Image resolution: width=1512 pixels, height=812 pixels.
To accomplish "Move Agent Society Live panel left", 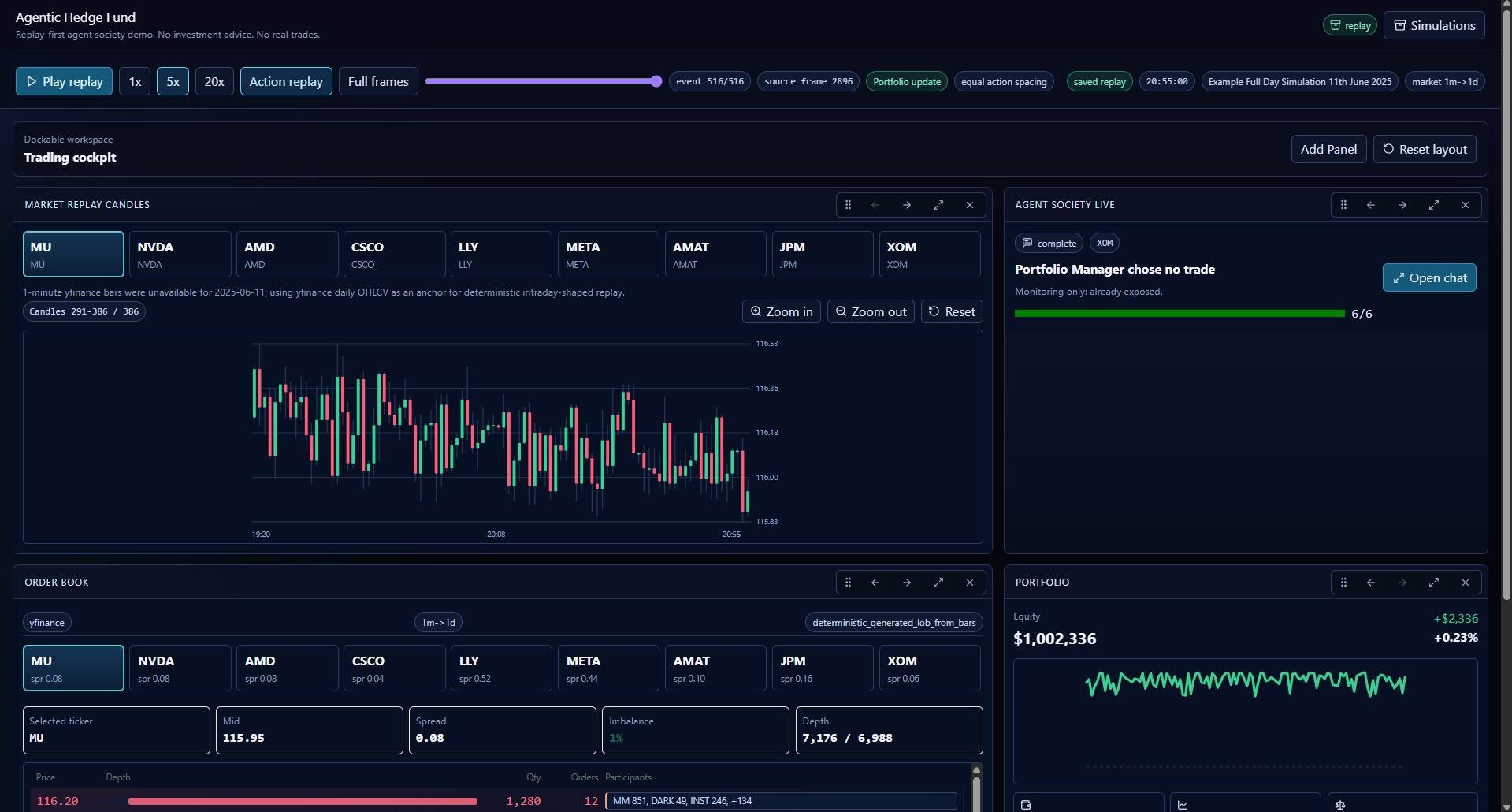I will [1371, 205].
